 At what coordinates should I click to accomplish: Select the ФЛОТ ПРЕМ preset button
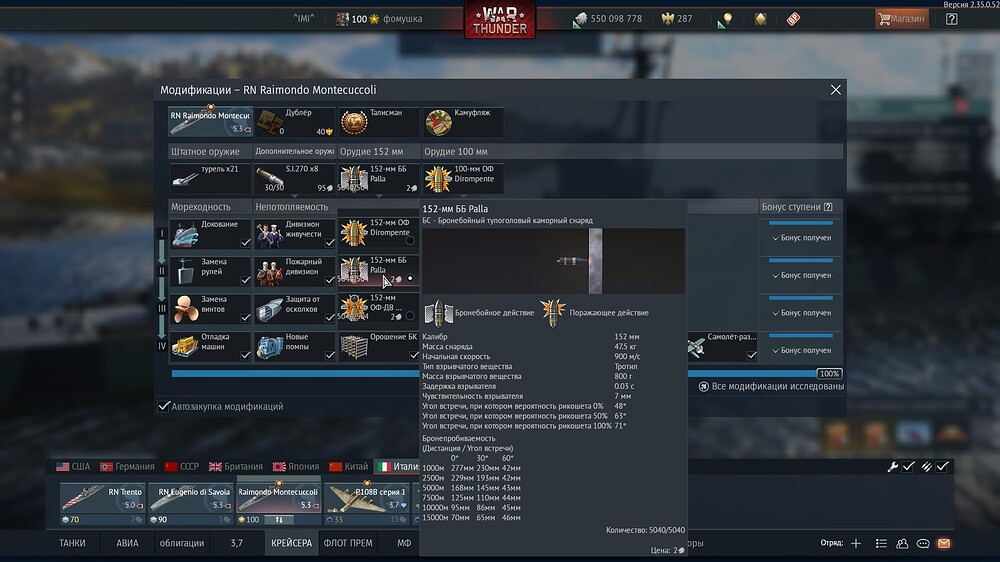click(348, 543)
